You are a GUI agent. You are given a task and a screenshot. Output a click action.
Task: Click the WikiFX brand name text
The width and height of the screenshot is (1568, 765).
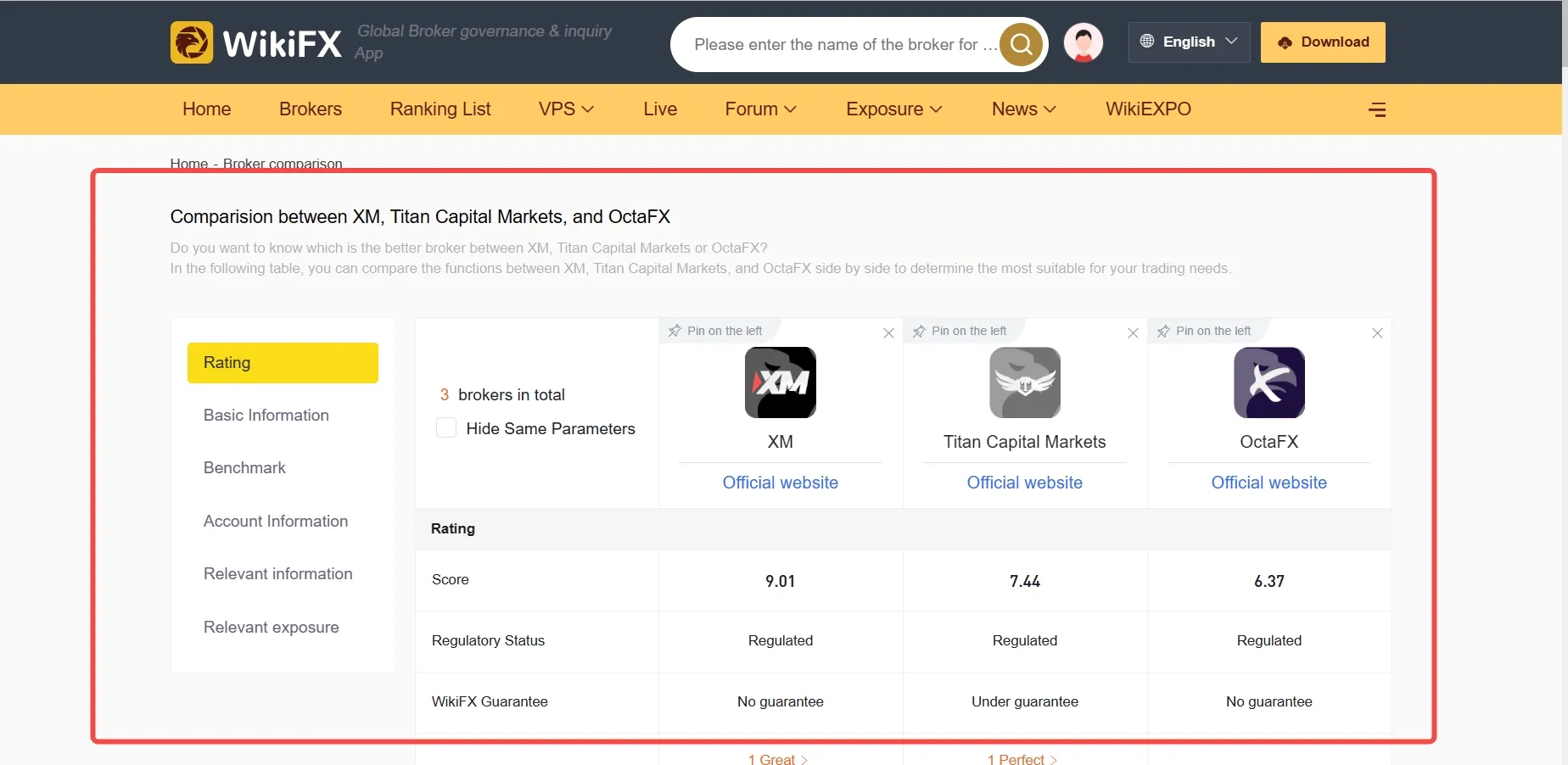(283, 43)
